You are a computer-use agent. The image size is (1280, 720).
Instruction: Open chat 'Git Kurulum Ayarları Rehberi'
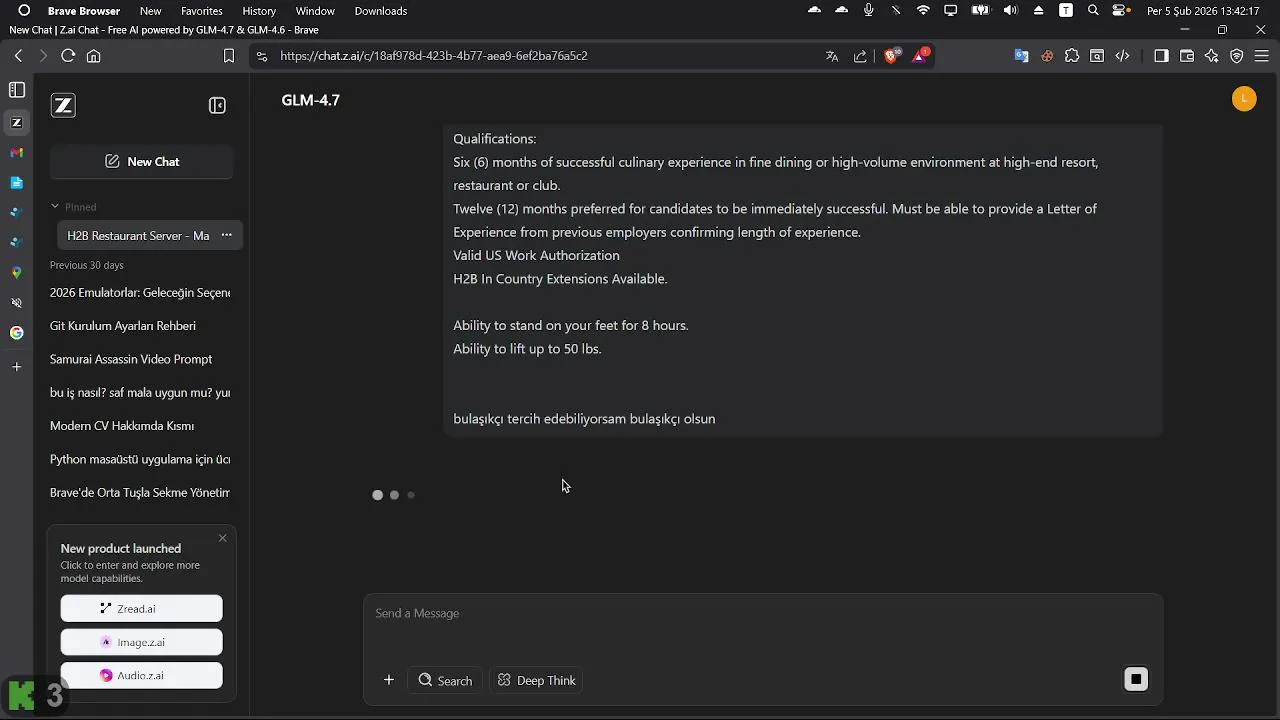tap(123, 325)
